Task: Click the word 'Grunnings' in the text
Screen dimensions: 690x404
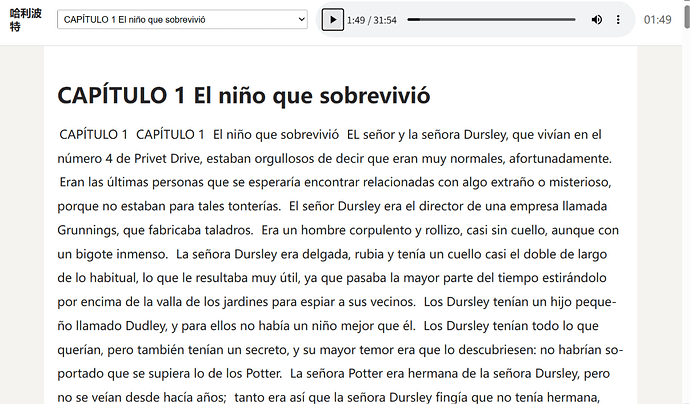Action: 87,230
